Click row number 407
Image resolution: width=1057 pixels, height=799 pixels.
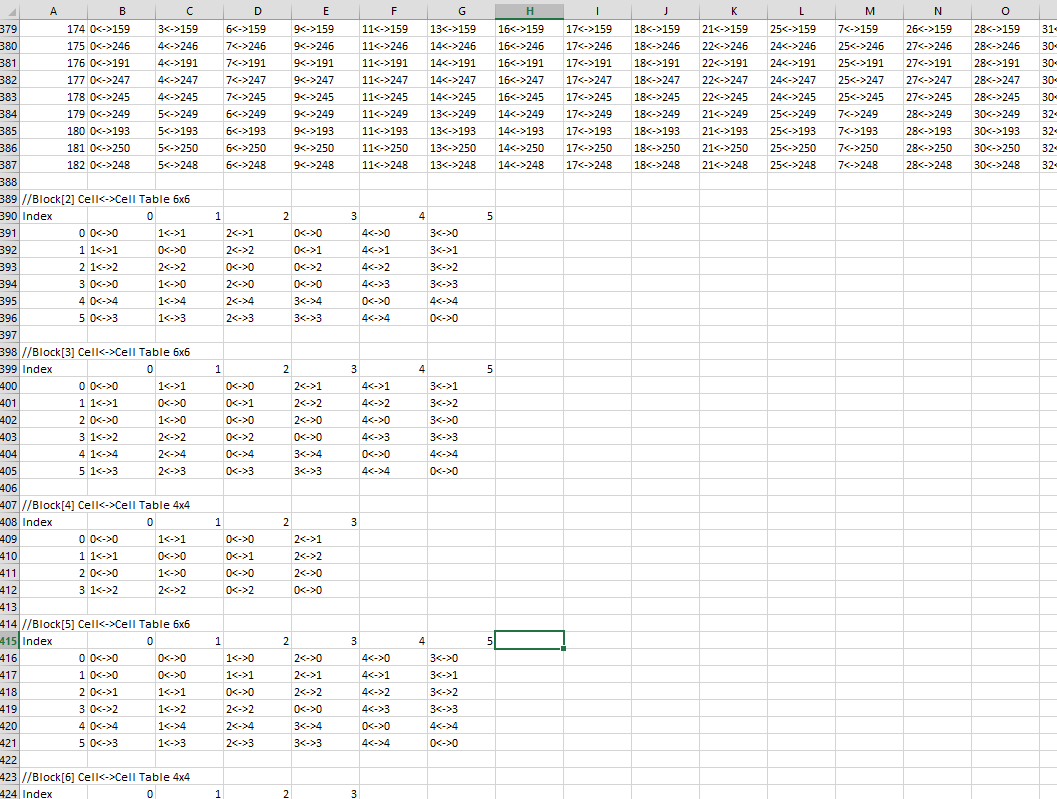[10, 505]
